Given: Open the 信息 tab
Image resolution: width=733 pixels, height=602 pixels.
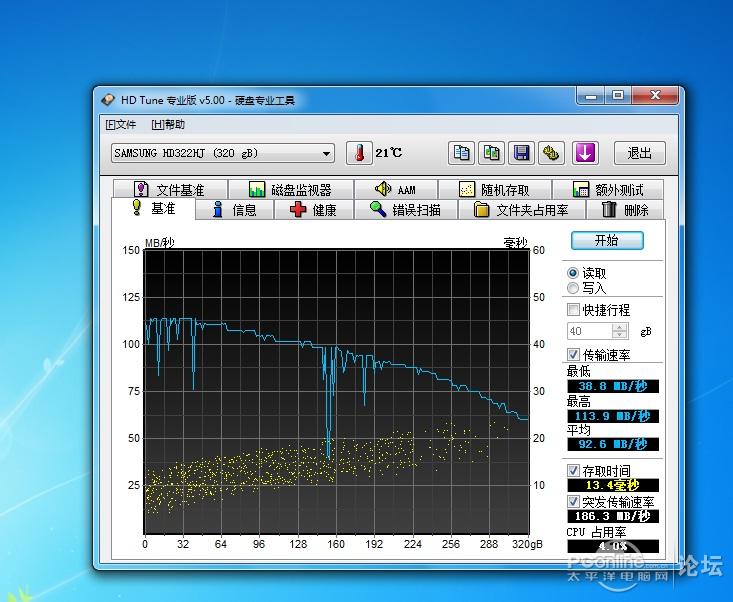Looking at the screenshot, I should 234,210.
